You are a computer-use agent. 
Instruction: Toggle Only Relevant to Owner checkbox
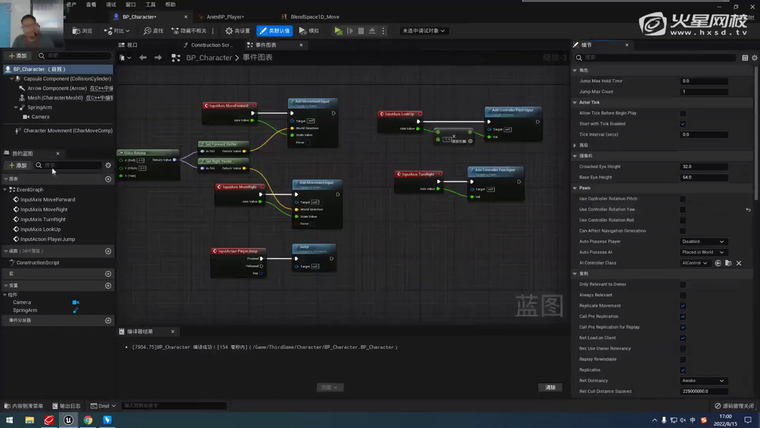tap(683, 285)
